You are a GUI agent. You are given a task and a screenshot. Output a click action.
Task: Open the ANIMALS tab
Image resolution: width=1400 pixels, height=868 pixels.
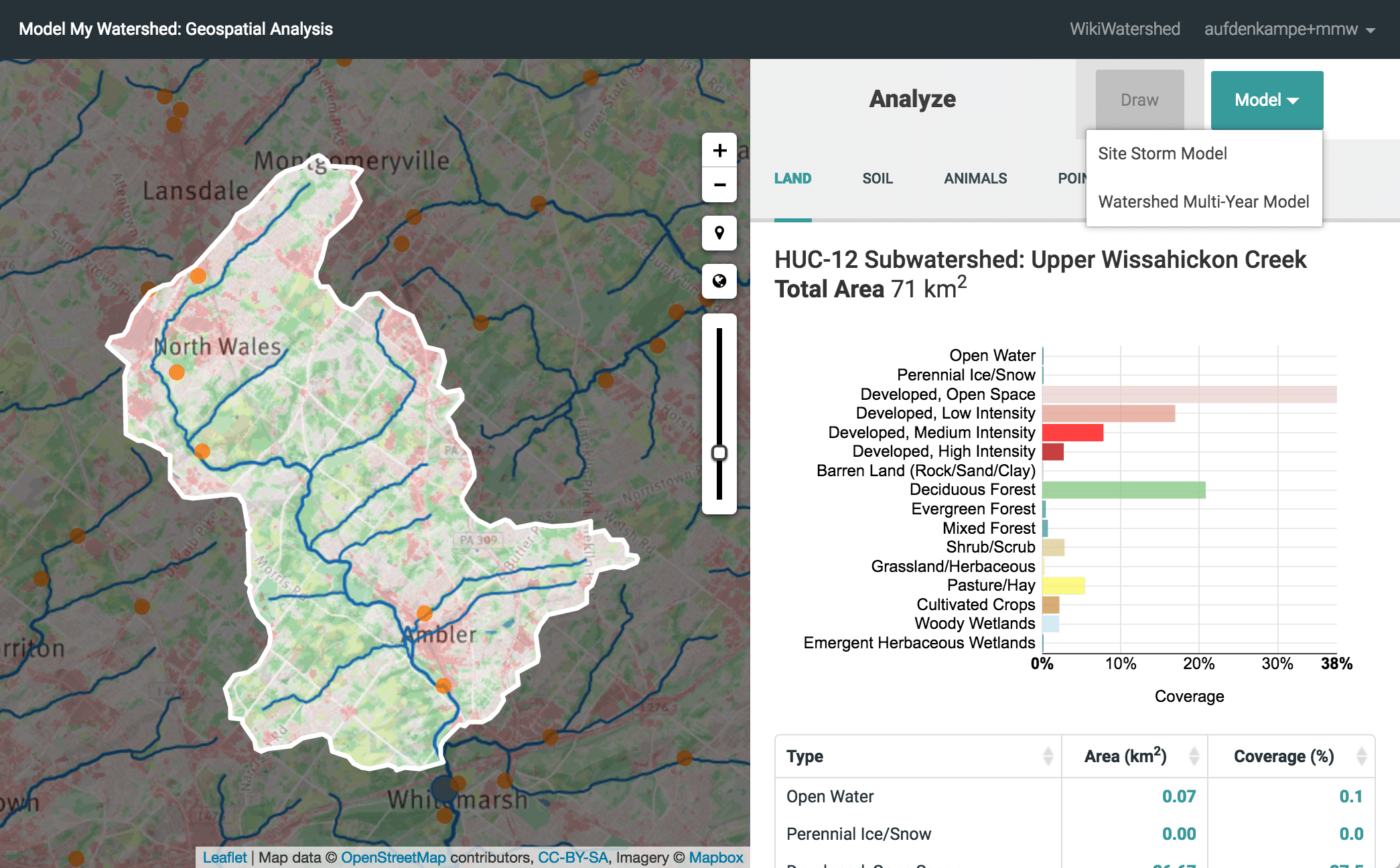tap(975, 178)
